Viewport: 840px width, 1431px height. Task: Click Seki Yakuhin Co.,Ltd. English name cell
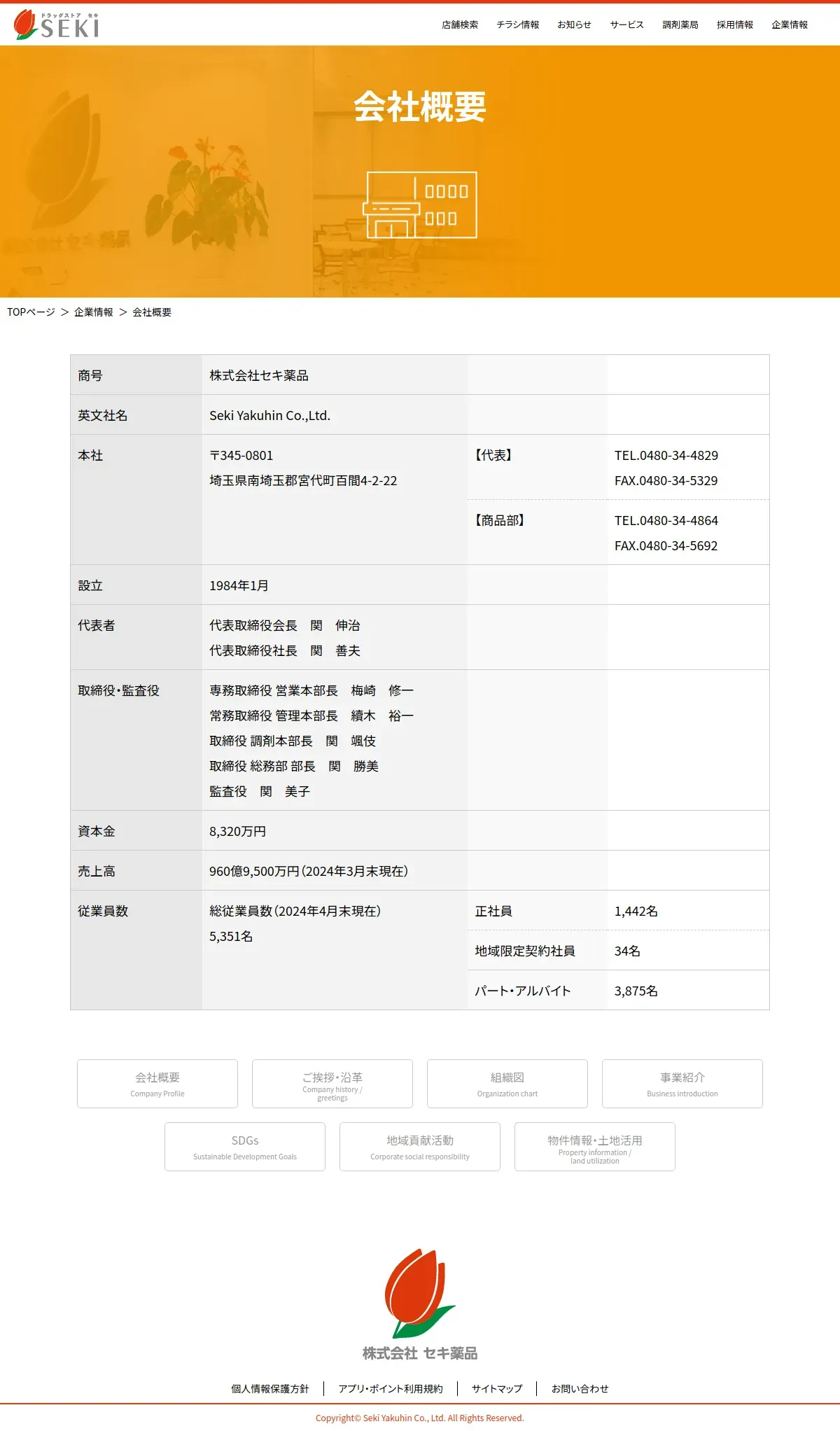pos(269,415)
